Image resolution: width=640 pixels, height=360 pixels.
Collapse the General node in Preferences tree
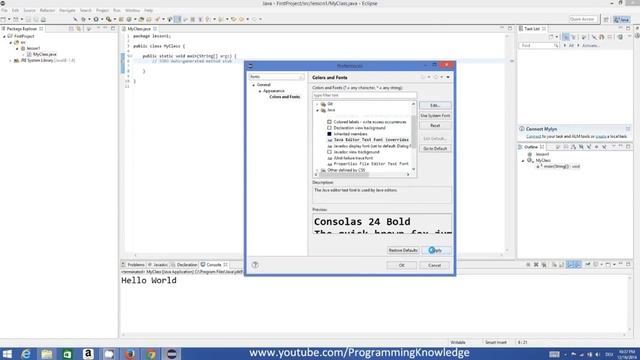coord(253,85)
